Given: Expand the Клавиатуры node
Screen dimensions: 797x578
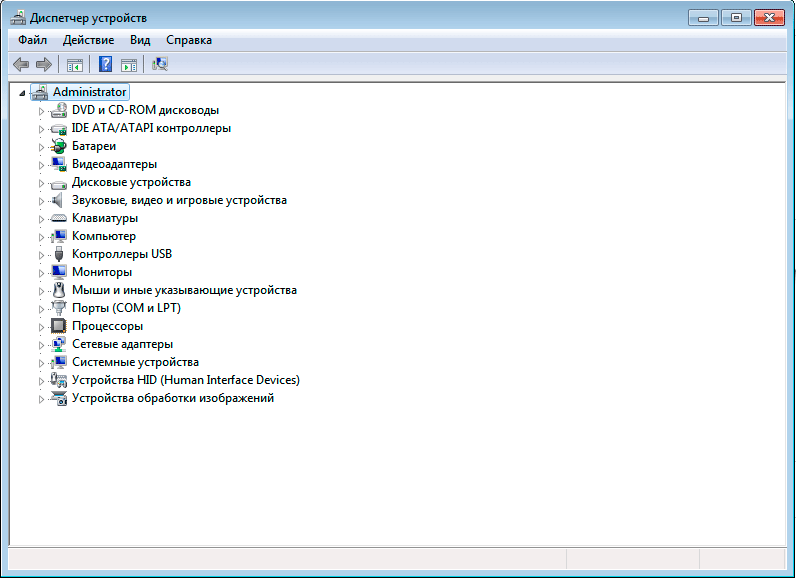Looking at the screenshot, I should click(41, 219).
